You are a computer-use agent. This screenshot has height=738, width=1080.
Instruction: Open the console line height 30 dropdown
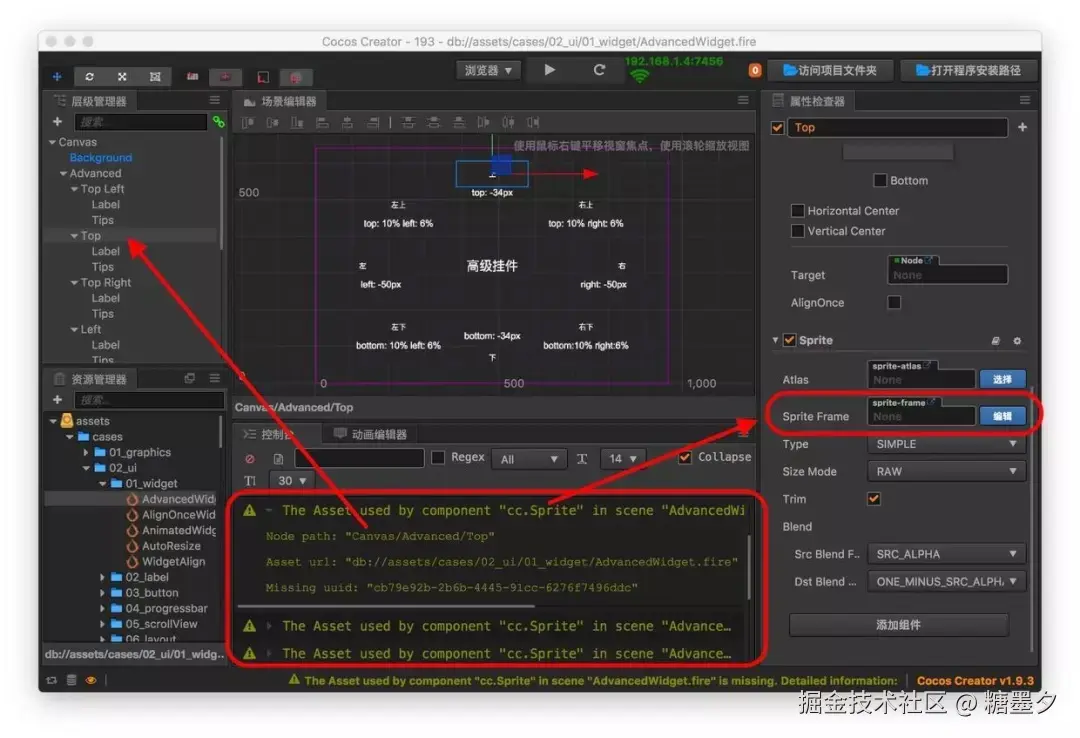pos(291,481)
